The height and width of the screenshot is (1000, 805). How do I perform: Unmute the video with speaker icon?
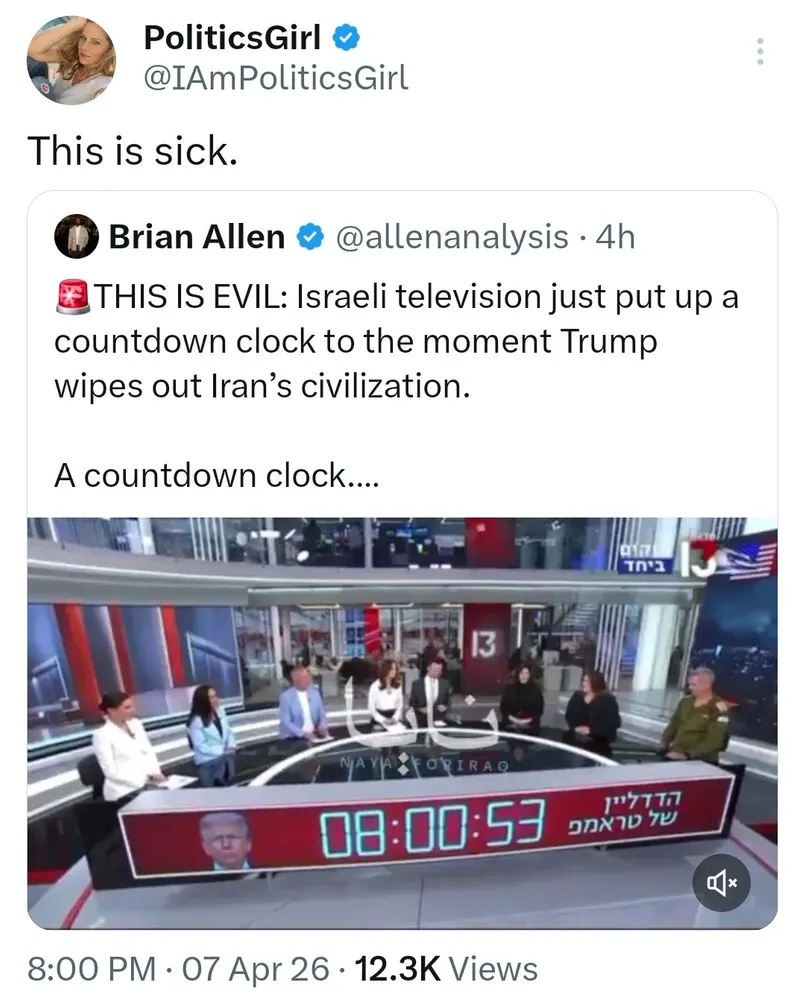(721, 883)
